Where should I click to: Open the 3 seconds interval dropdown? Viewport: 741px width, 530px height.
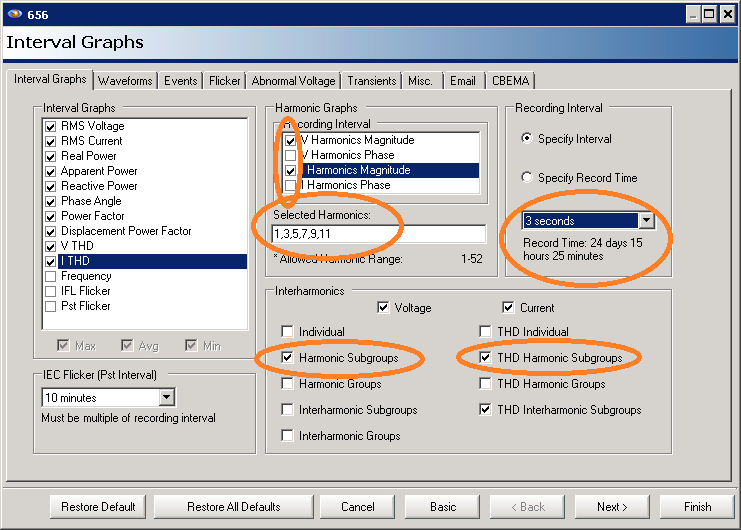646,221
